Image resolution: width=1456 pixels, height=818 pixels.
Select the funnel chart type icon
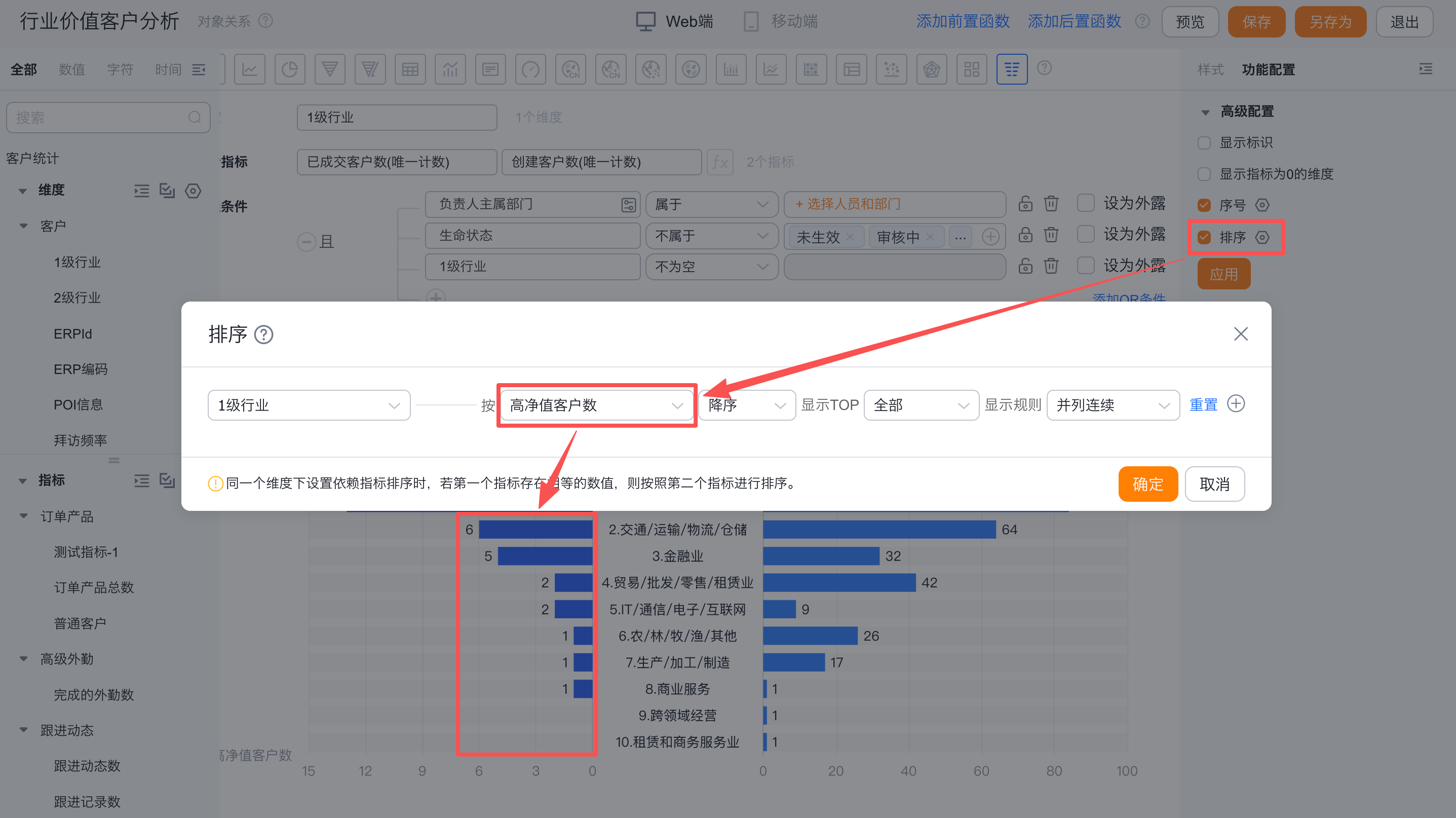point(329,69)
